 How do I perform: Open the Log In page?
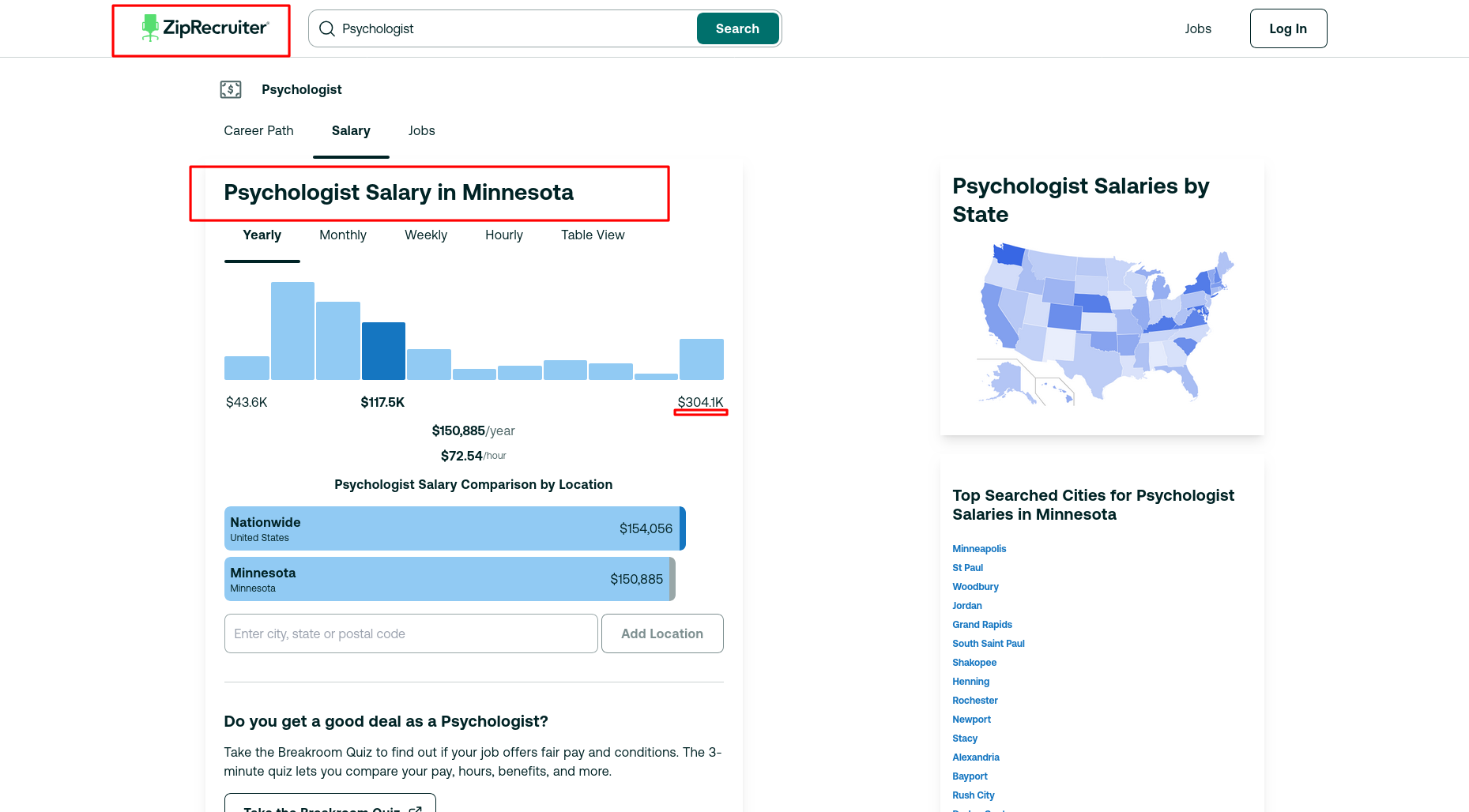(x=1287, y=29)
